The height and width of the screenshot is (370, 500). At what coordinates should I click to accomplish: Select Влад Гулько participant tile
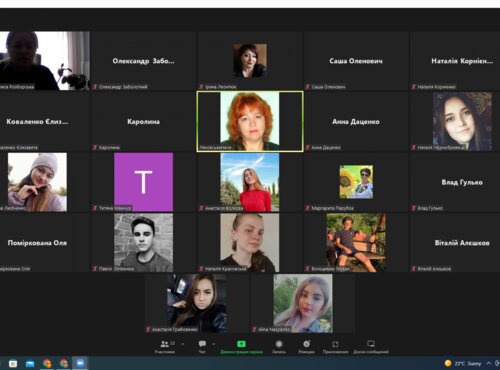coord(455,182)
